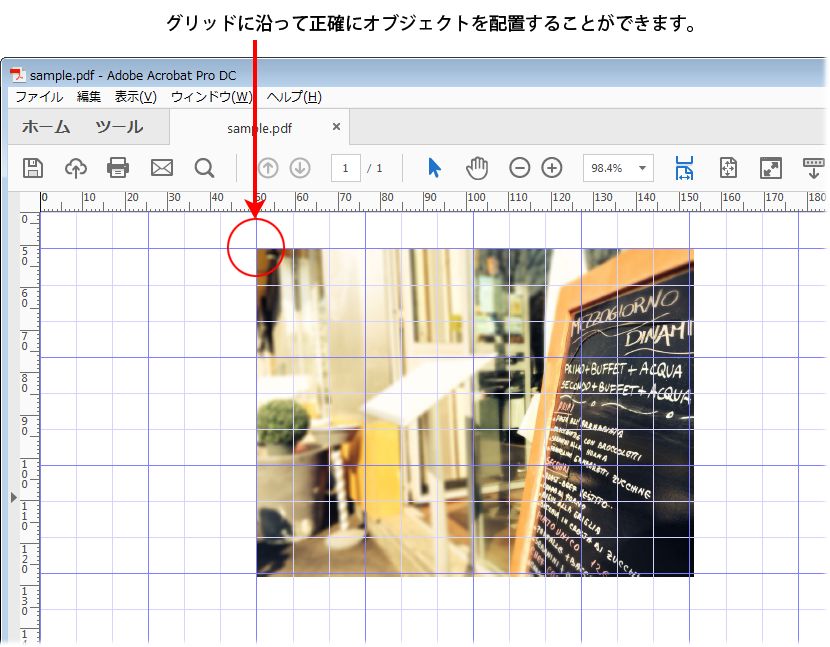Go to previous page arrow
The width and height of the screenshot is (830, 647).
click(x=268, y=168)
